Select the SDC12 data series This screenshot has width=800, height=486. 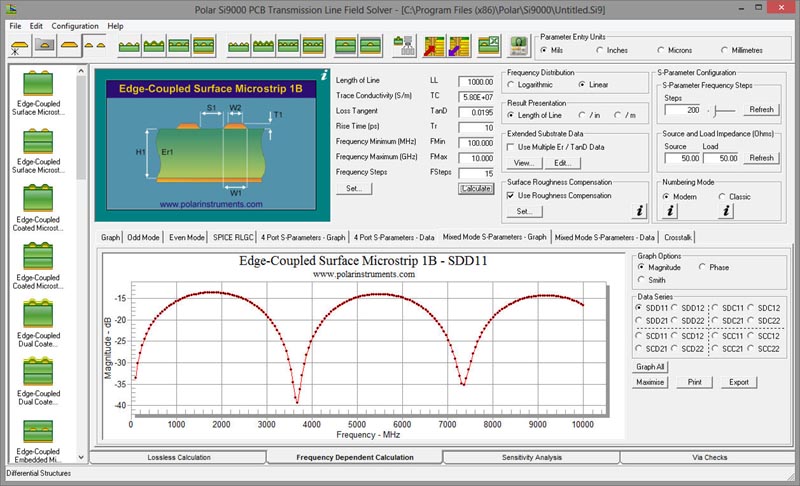764,308
